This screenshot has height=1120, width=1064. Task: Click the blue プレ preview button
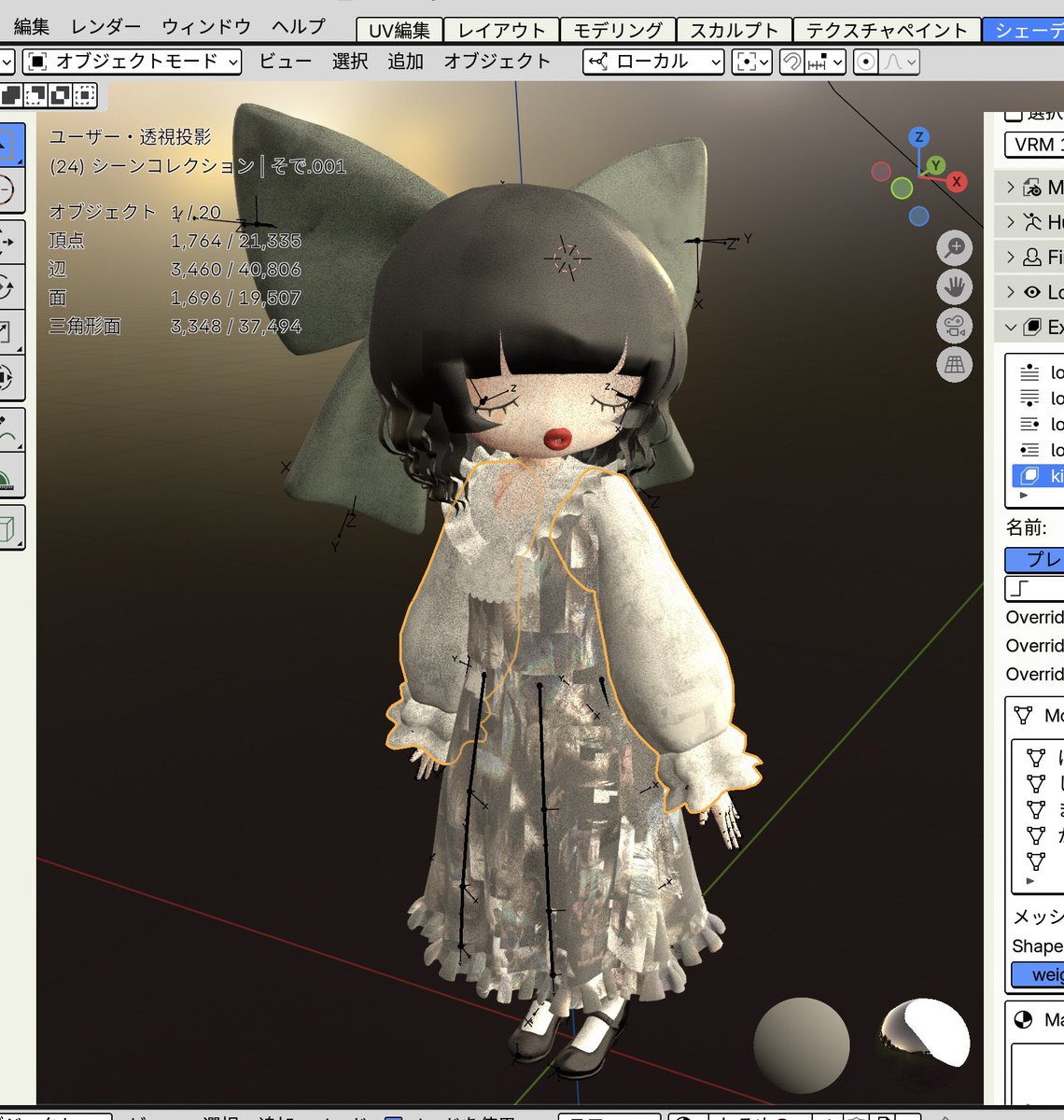1034,559
